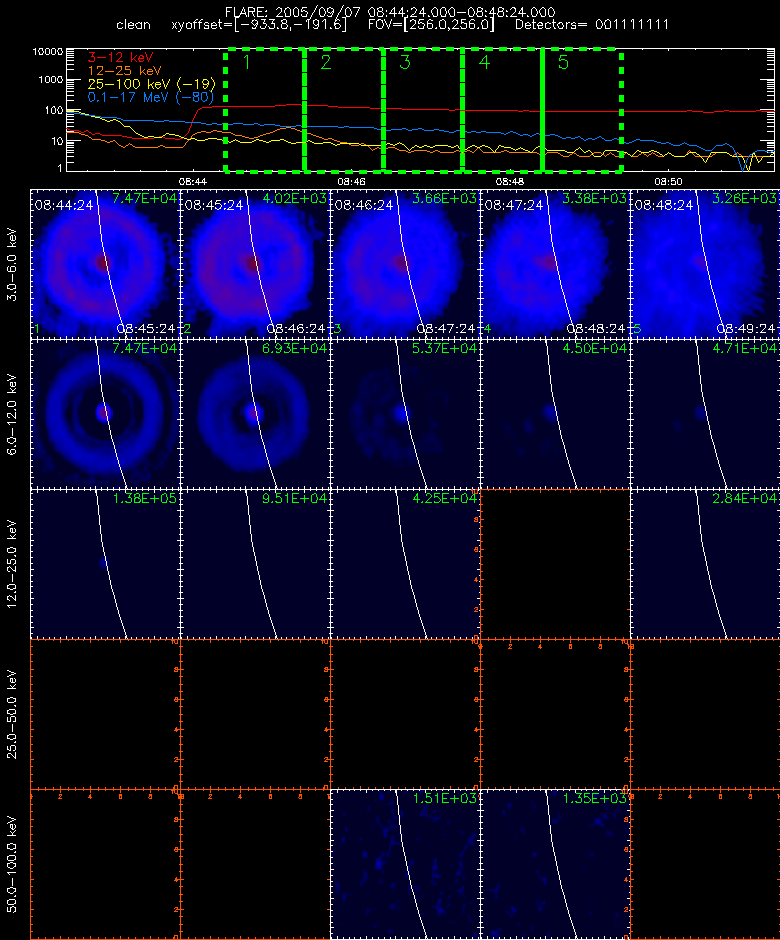780x940 pixels.
Task: Click the FLARE date and time title
Action: (390, 12)
